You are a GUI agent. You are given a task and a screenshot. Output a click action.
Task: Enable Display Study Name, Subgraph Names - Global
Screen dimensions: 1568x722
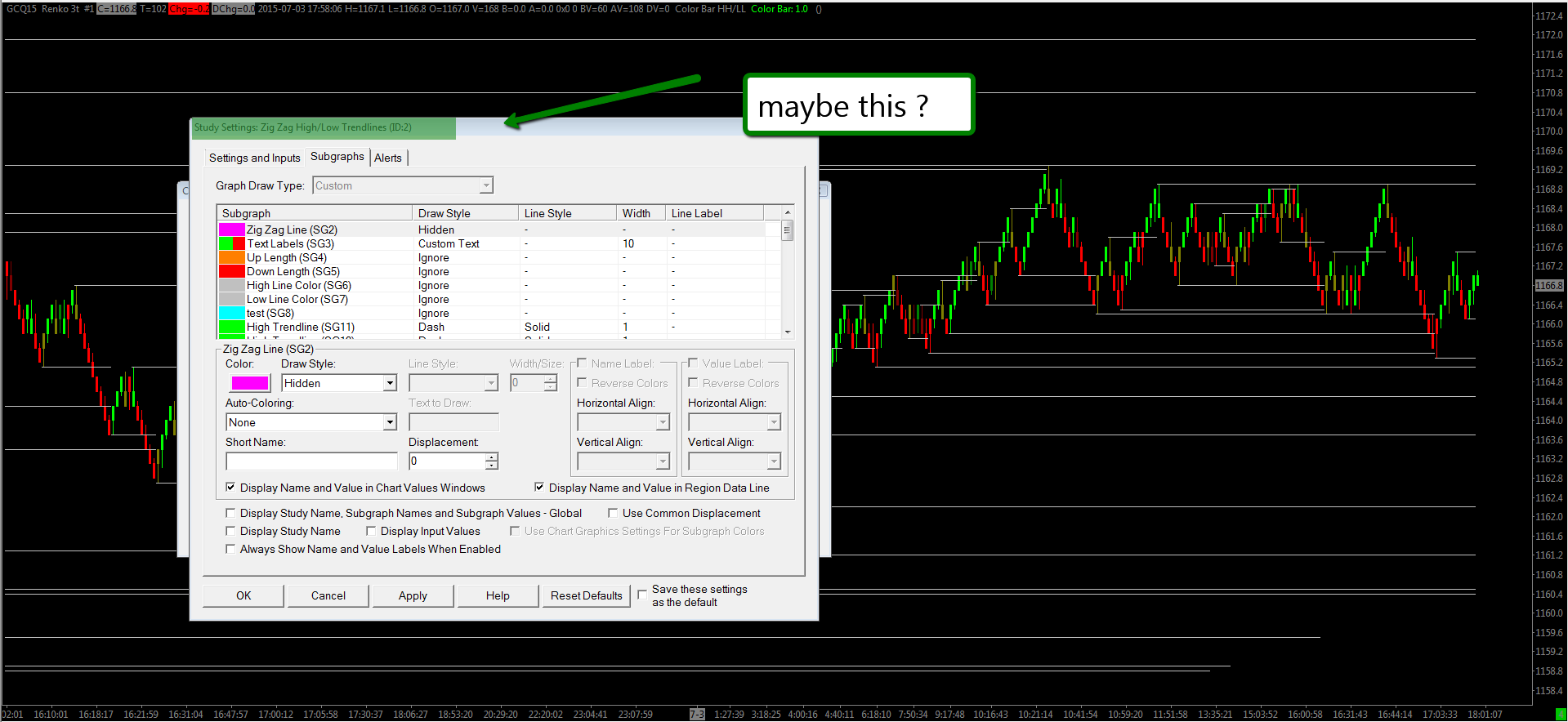[230, 513]
